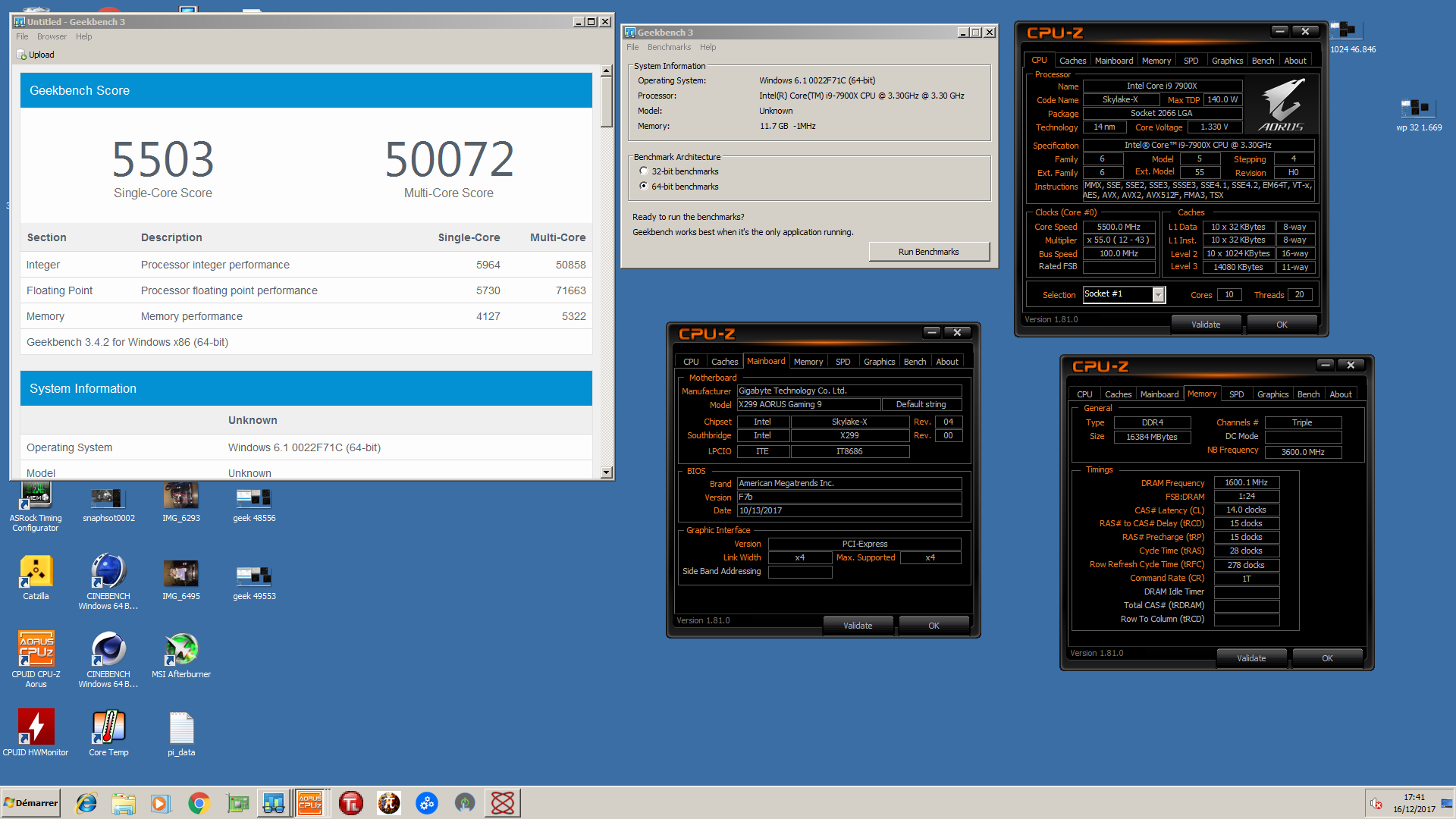Screen dimensions: 1456x819
Task: Open Windows Media Player from taskbar
Action: (161, 803)
